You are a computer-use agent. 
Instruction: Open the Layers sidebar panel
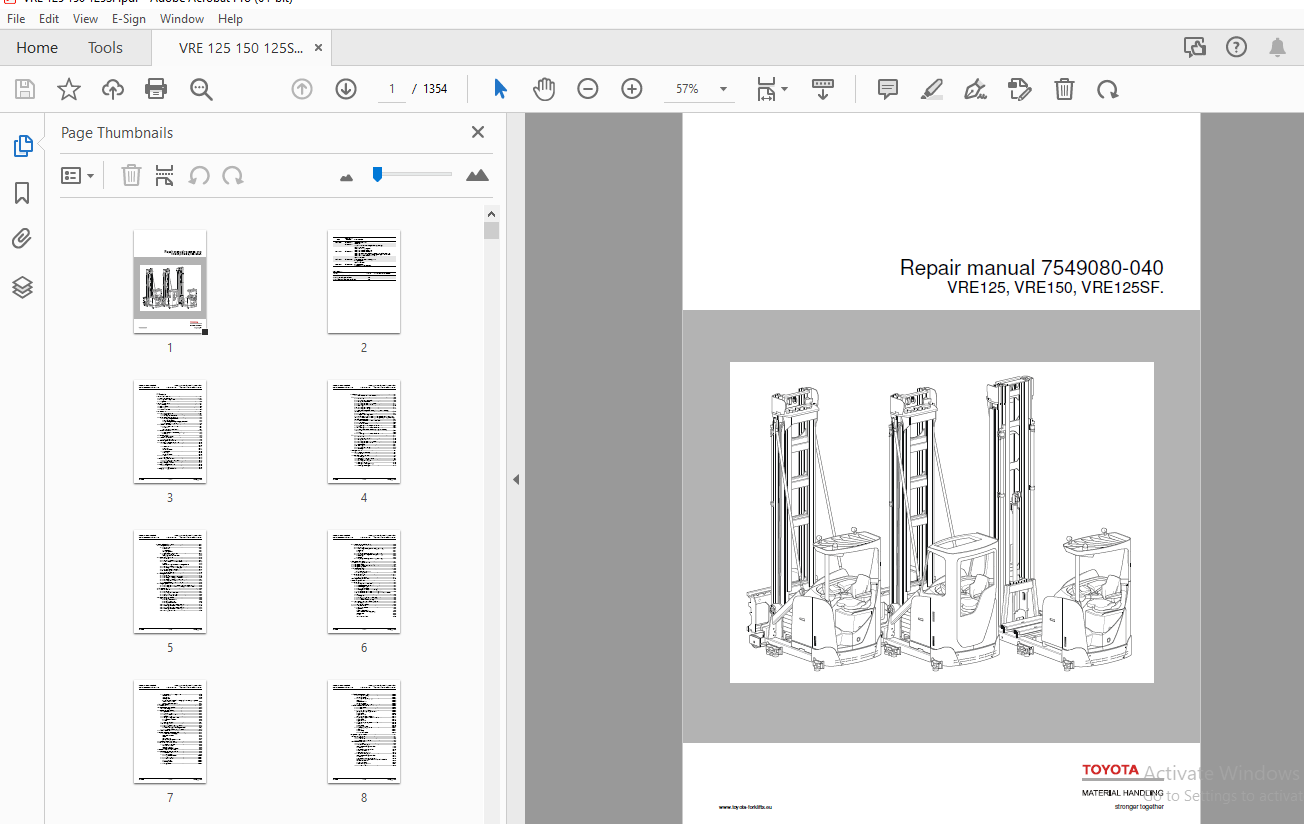pos(22,288)
